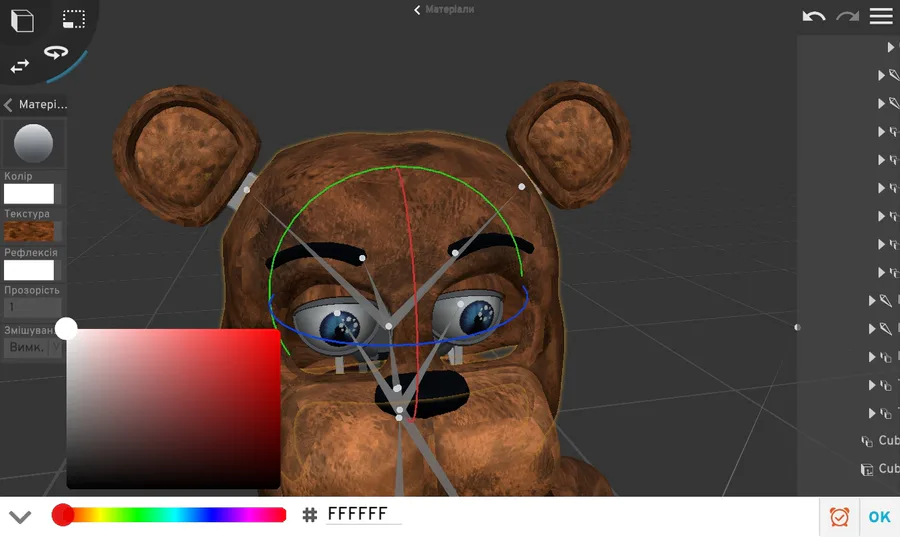Select the cube object mode icon
900x537 pixels.
(22, 21)
